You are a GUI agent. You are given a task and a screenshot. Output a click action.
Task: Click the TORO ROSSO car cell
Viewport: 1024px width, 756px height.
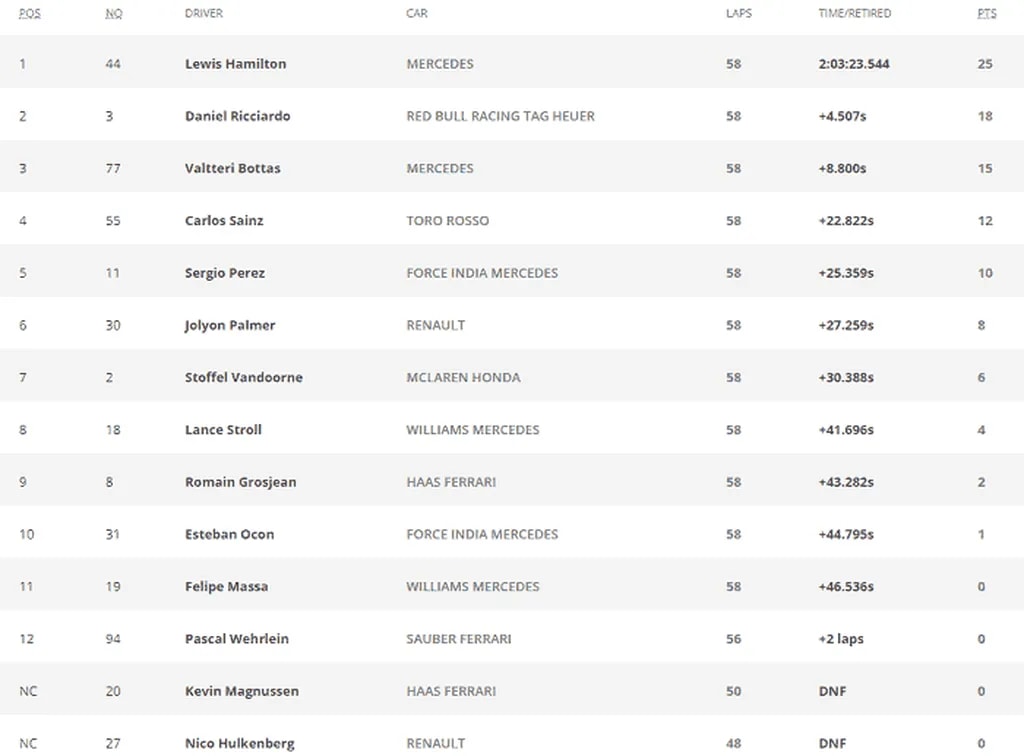pos(447,221)
